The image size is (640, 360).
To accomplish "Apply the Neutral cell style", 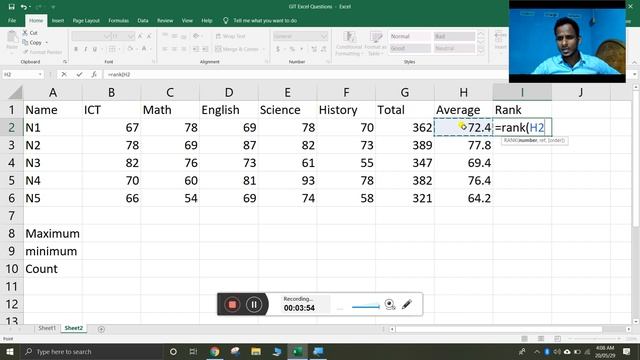I will point(454,48).
